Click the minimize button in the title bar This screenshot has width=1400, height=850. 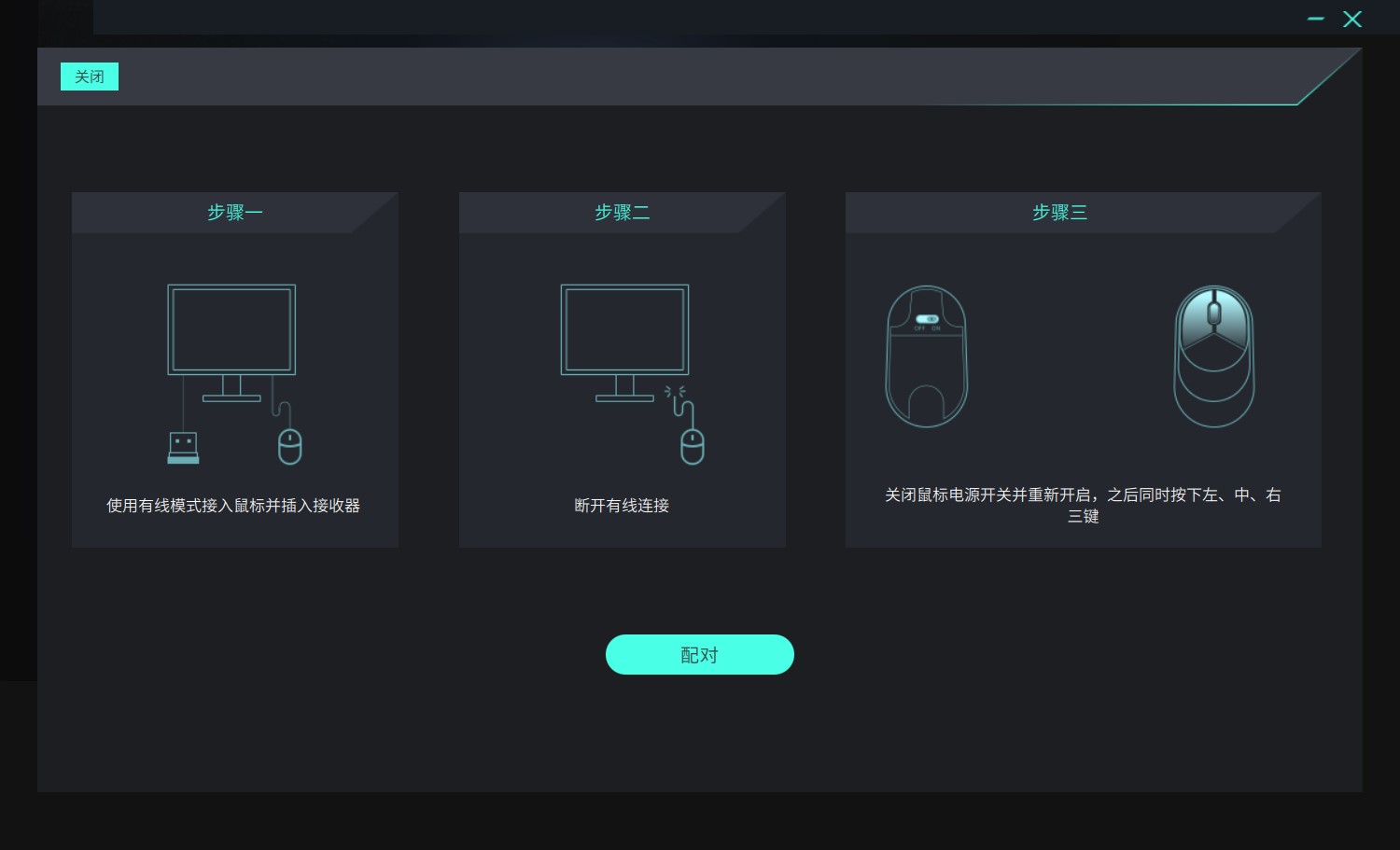pyautogui.click(x=1316, y=18)
